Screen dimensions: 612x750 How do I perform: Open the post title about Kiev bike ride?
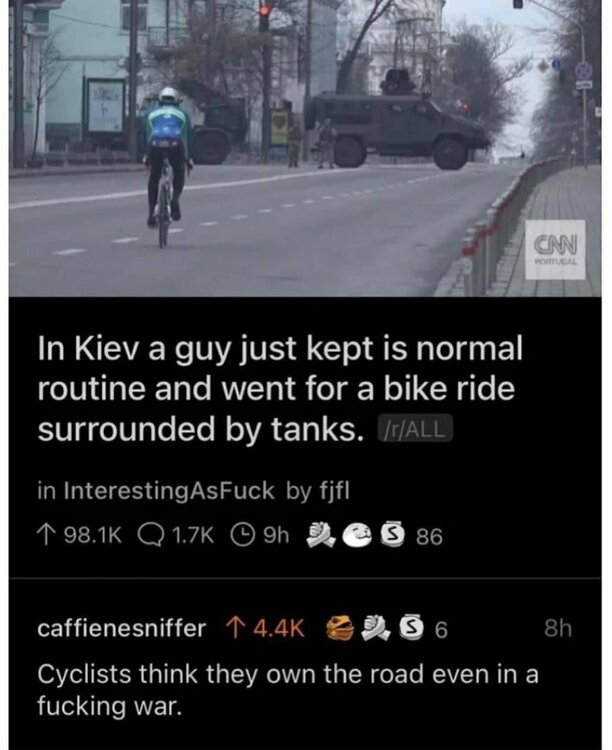tap(279, 388)
